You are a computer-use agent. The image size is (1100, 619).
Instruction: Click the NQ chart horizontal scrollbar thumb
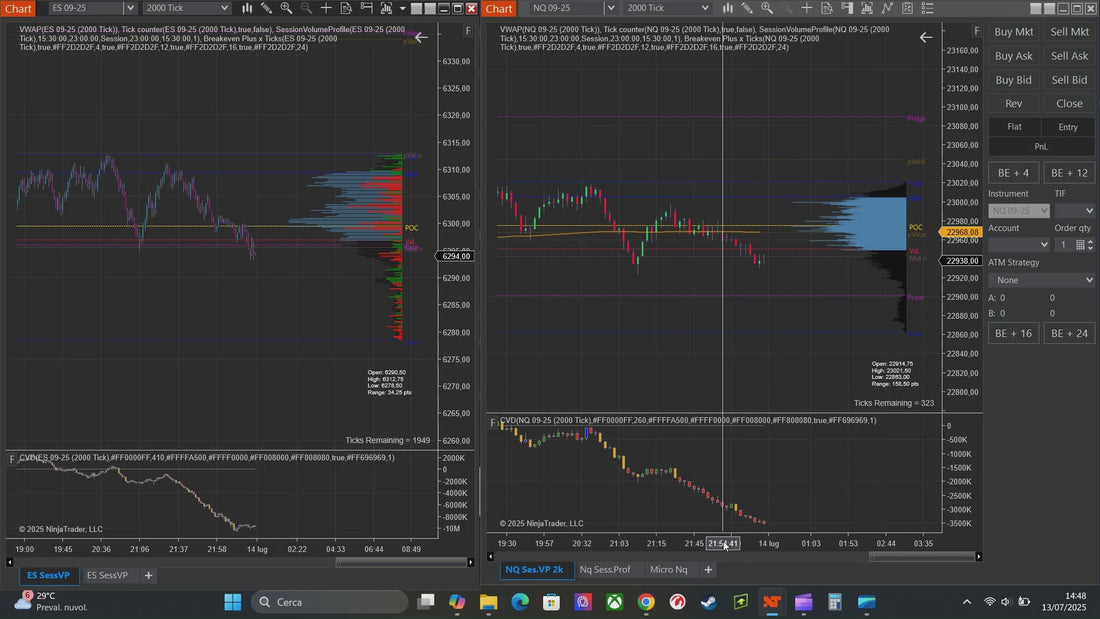click(922, 557)
